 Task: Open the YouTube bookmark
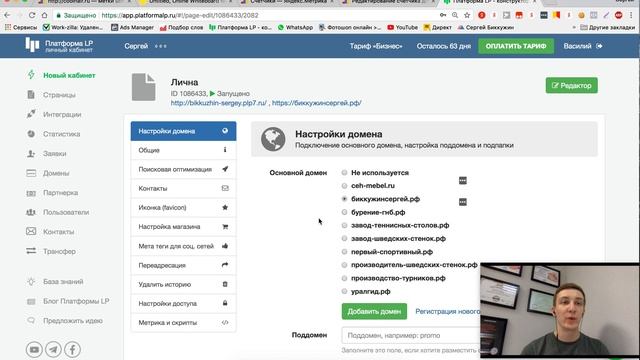click(402, 27)
